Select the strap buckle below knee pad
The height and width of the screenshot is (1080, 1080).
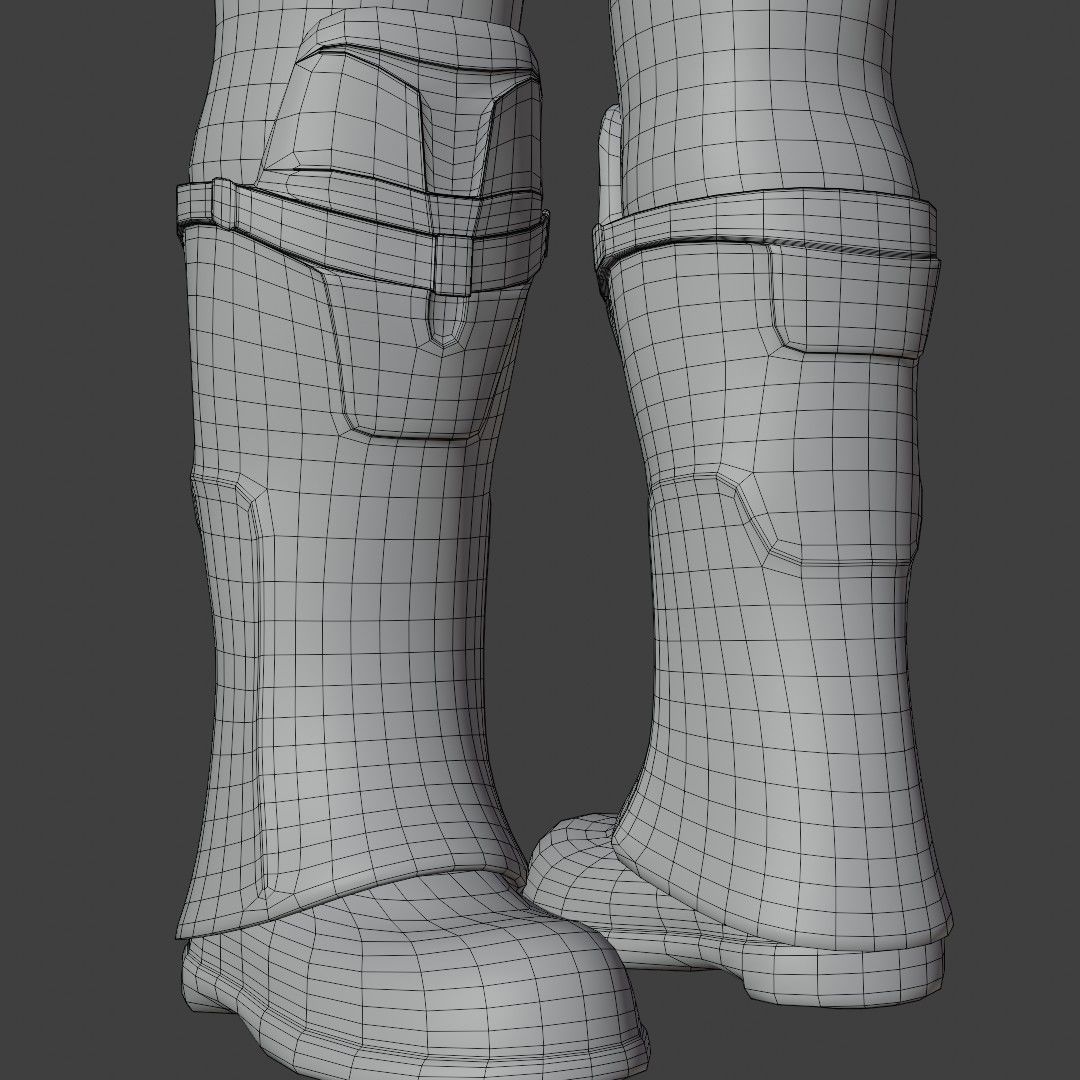[455, 265]
